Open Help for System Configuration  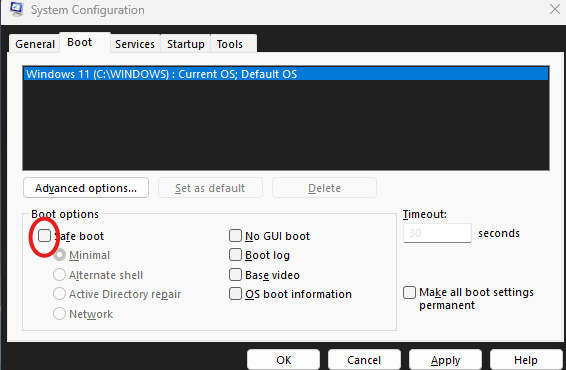point(526,360)
